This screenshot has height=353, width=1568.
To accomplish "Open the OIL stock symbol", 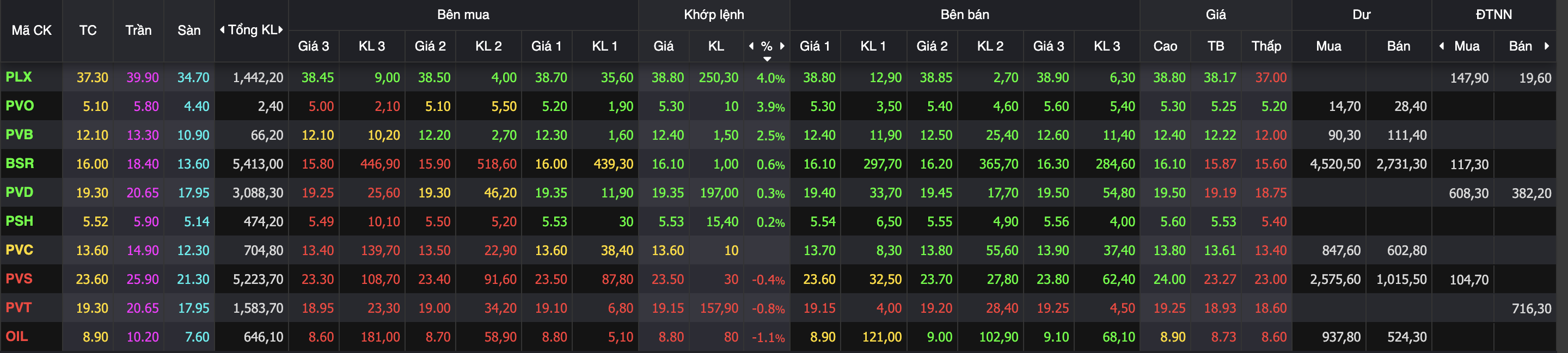I will click(x=16, y=337).
